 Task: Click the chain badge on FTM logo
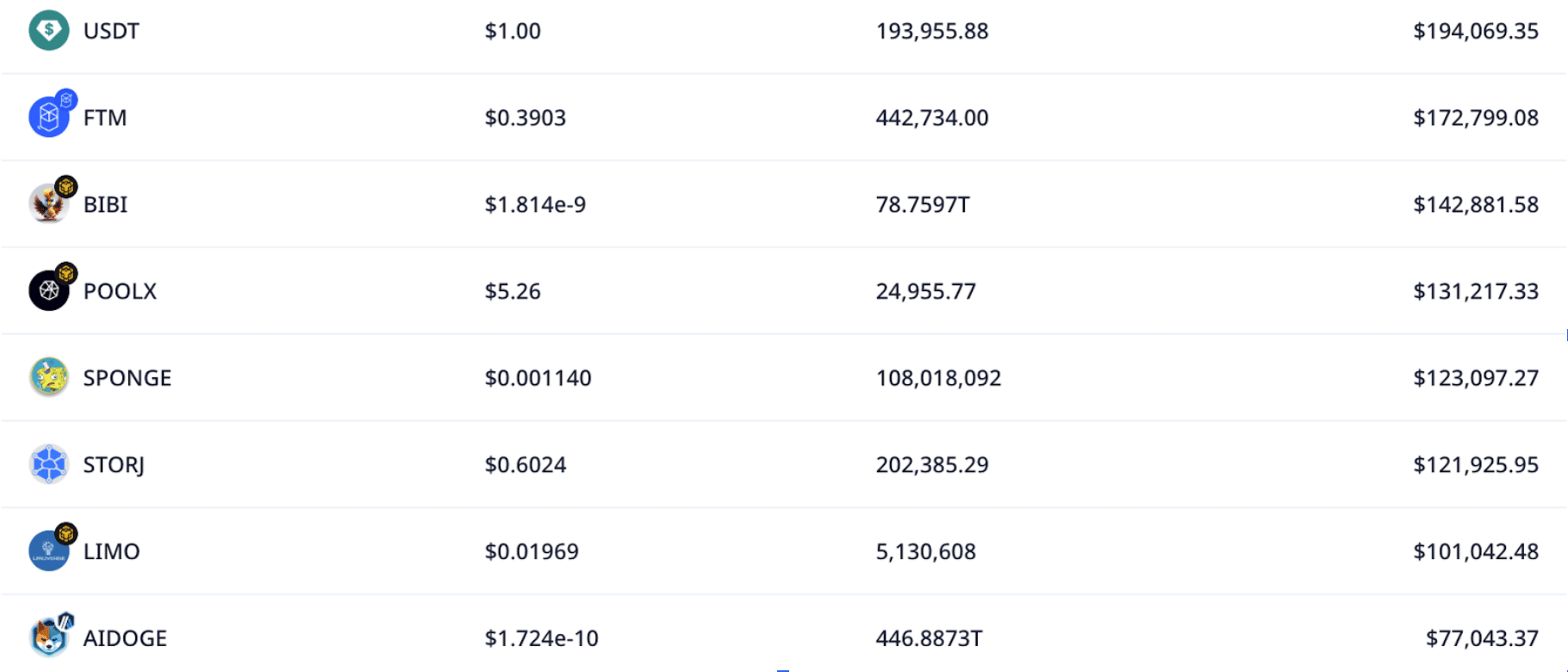tap(66, 97)
